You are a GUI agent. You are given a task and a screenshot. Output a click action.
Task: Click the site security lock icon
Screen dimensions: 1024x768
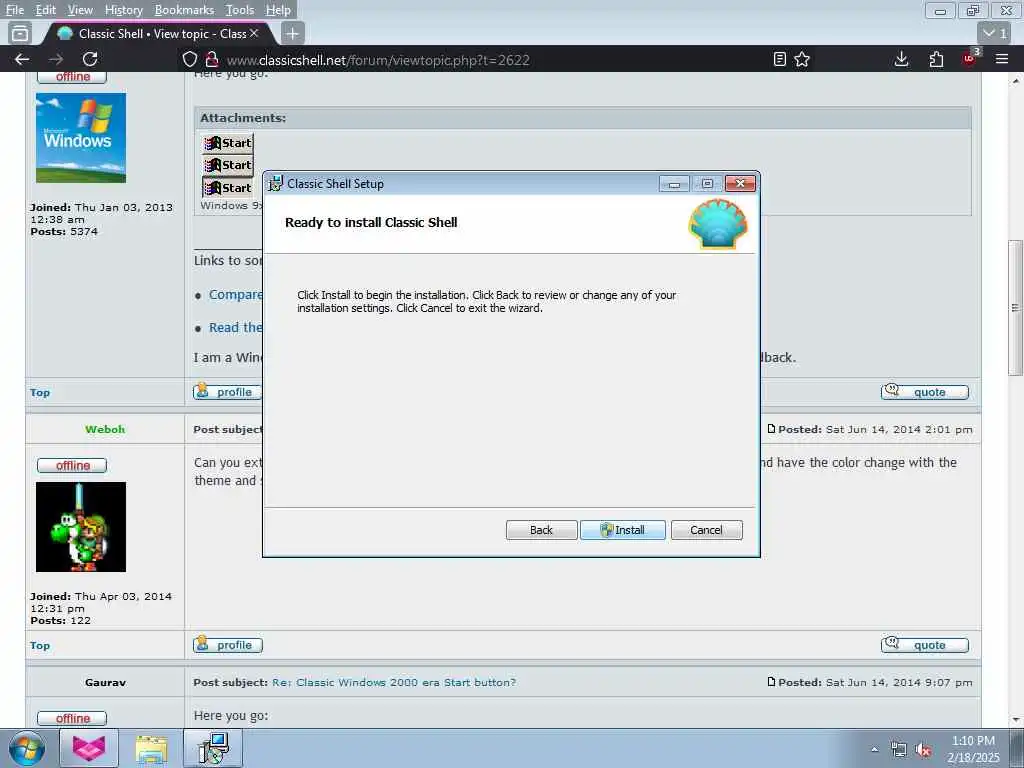point(212,59)
